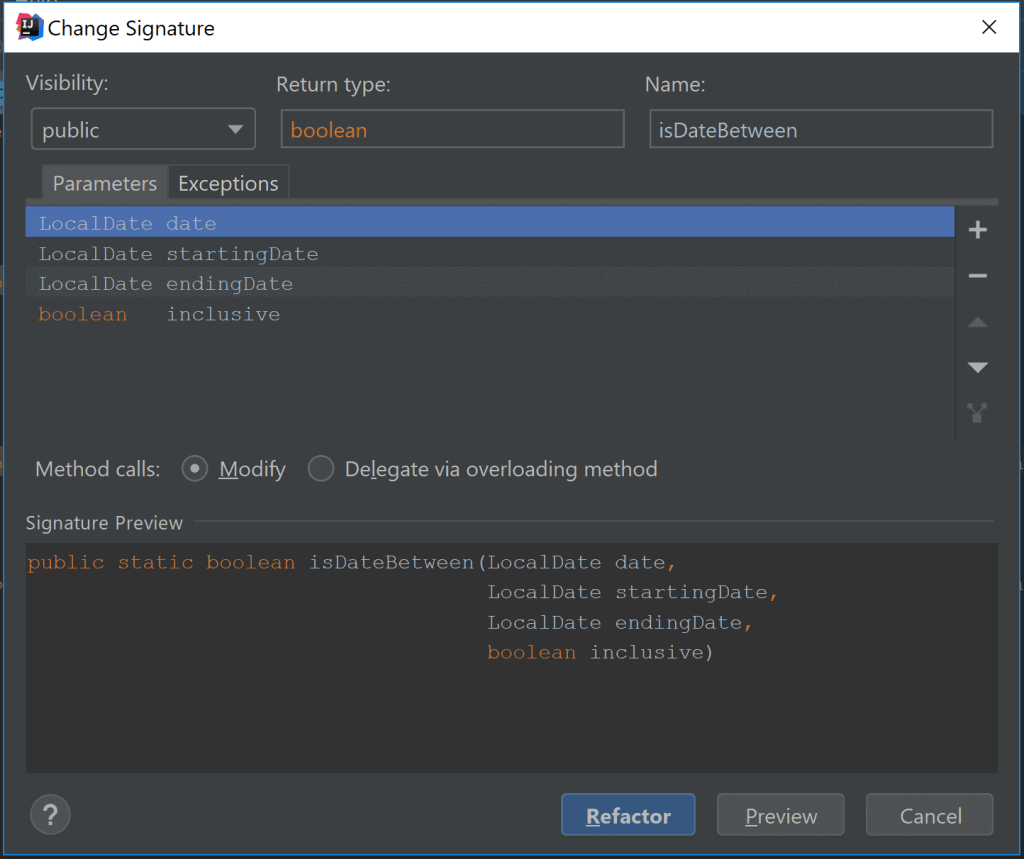Switch to the Exceptions tab
Screen dimensions: 1024x859
[x=228, y=184]
